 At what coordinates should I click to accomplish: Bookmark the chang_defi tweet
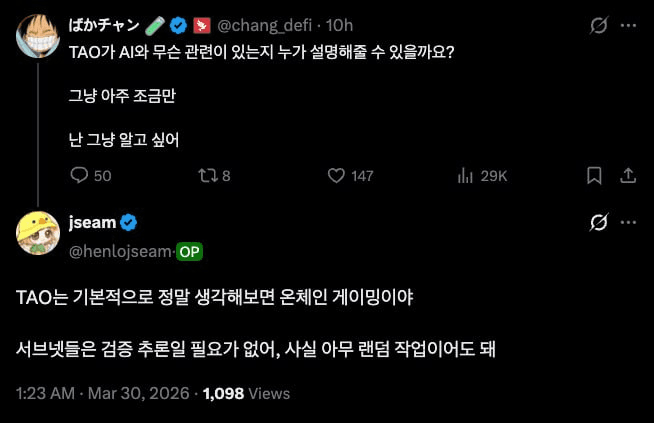594,175
